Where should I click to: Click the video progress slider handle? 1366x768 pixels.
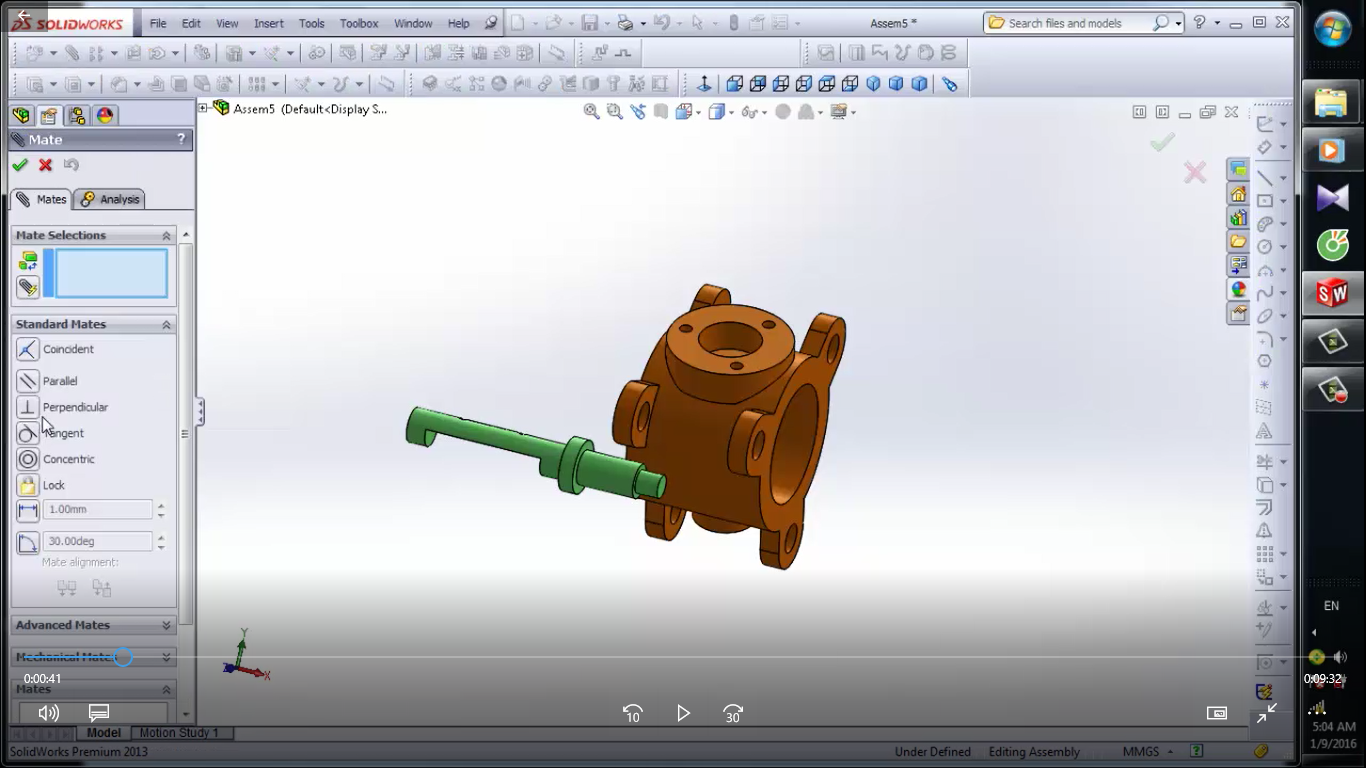coord(123,657)
